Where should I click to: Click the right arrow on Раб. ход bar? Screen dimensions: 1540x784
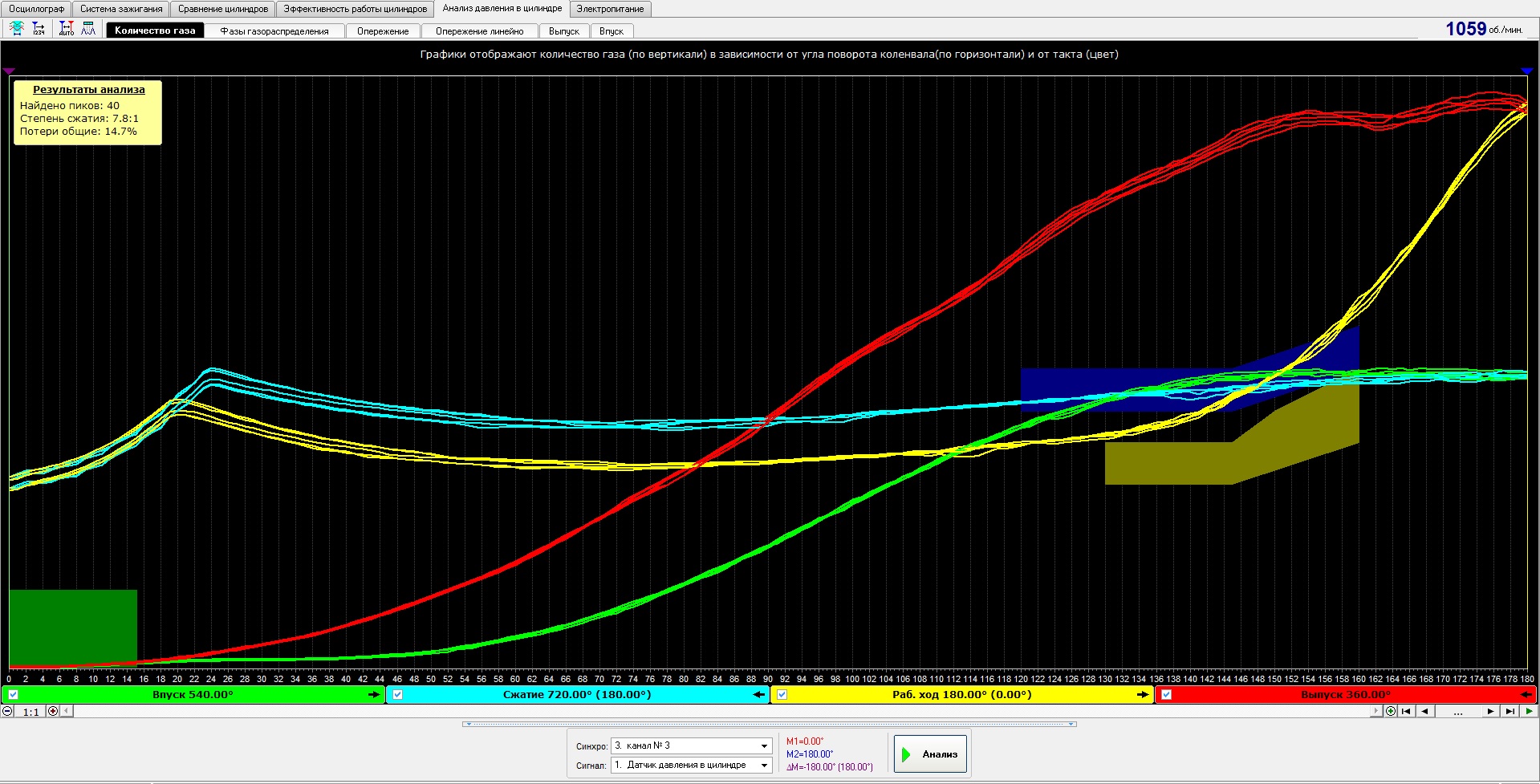[1143, 695]
